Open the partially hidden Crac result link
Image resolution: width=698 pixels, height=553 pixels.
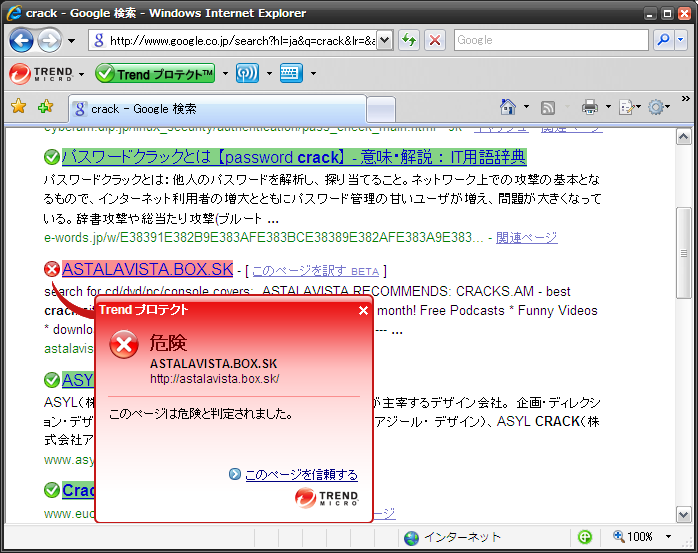point(78,490)
